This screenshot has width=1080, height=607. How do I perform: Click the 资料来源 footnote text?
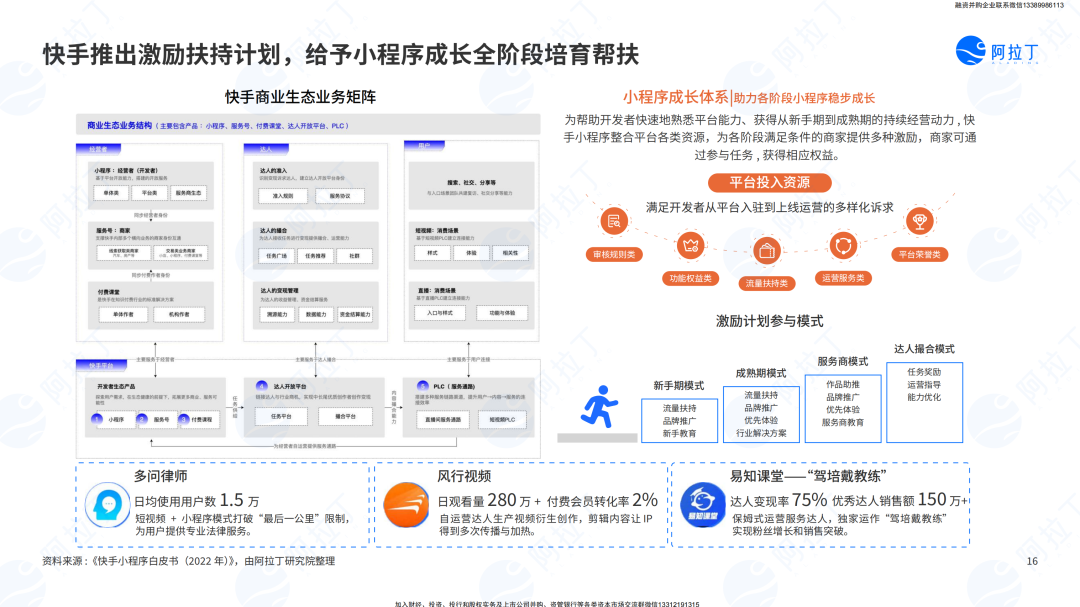(x=189, y=561)
